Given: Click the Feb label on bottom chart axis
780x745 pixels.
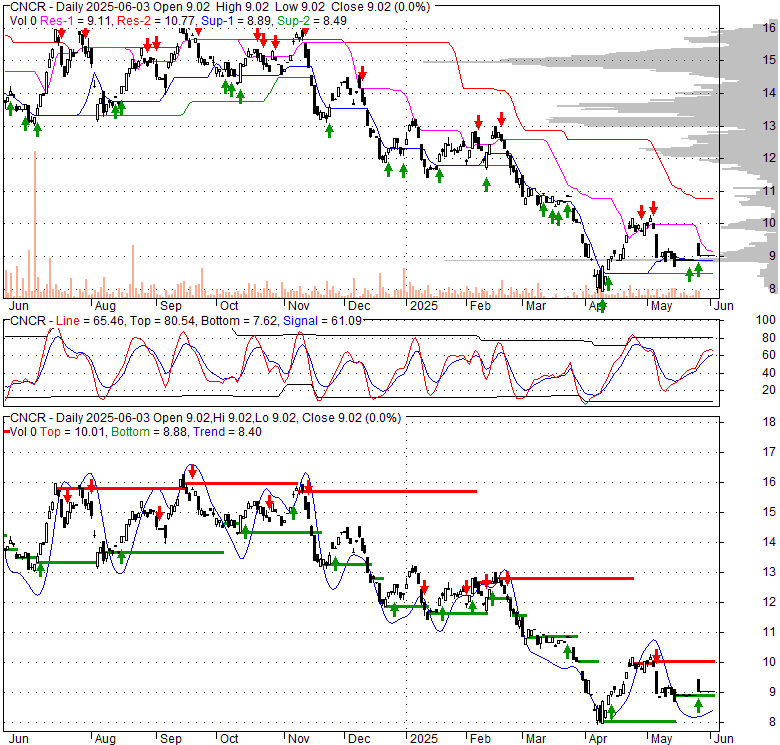Looking at the screenshot, I should click(x=480, y=739).
